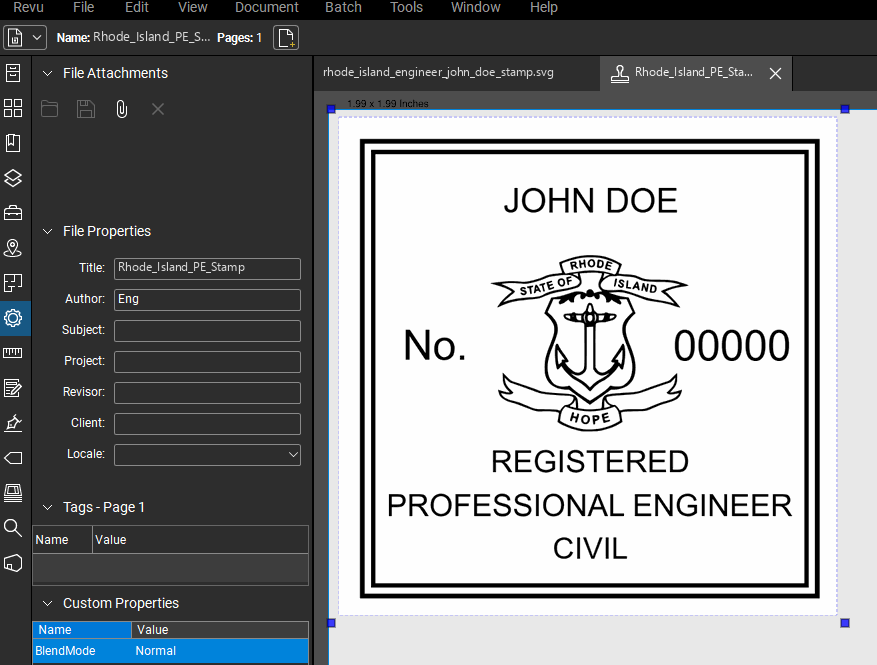Click the Custom Properties Value column header
Screen dimensions: 877x665
(x=220, y=630)
